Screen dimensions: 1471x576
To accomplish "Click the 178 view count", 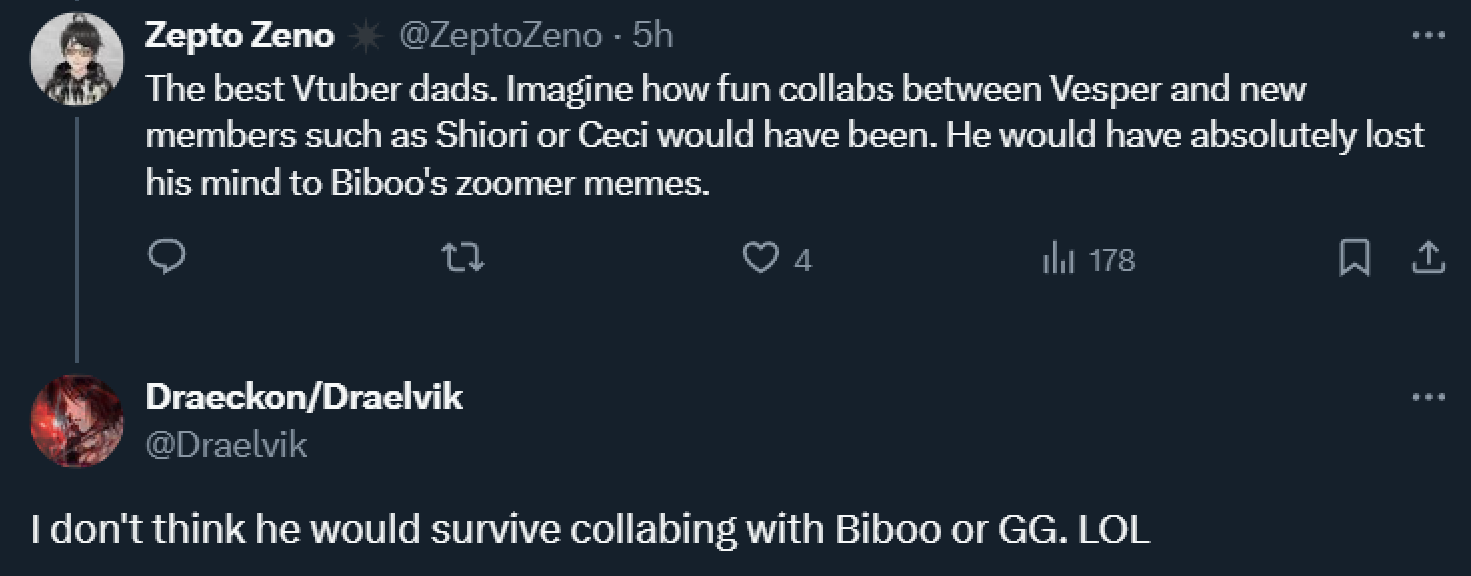I will coord(1112,260).
